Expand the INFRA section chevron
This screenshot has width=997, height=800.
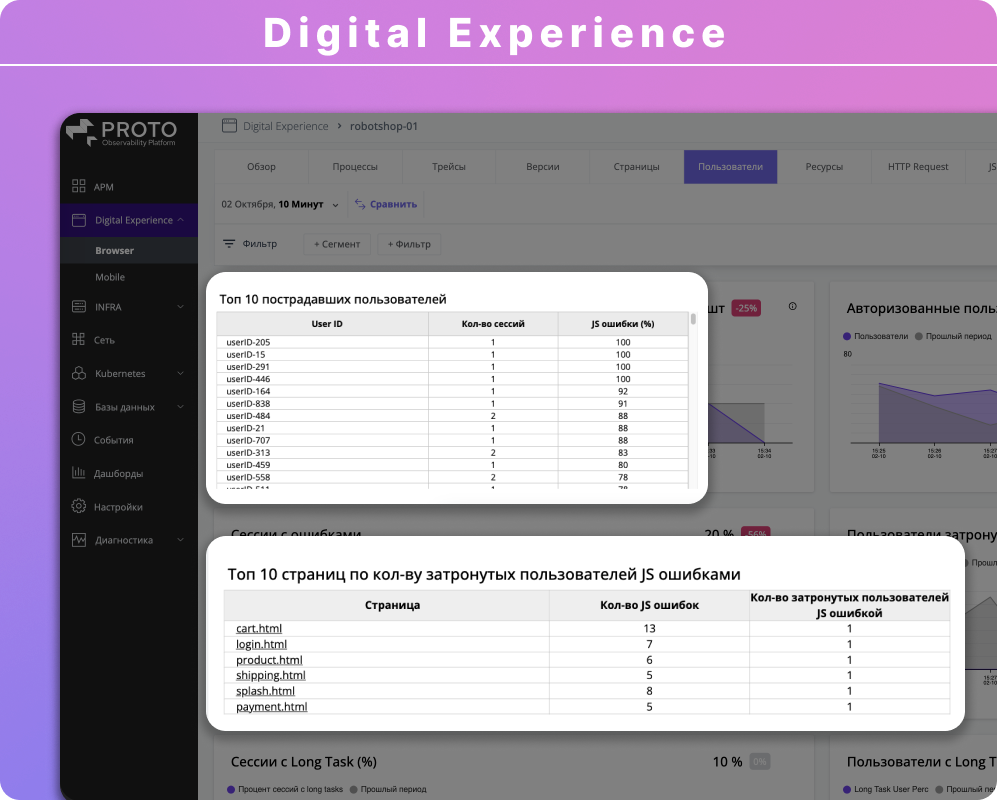(180, 306)
